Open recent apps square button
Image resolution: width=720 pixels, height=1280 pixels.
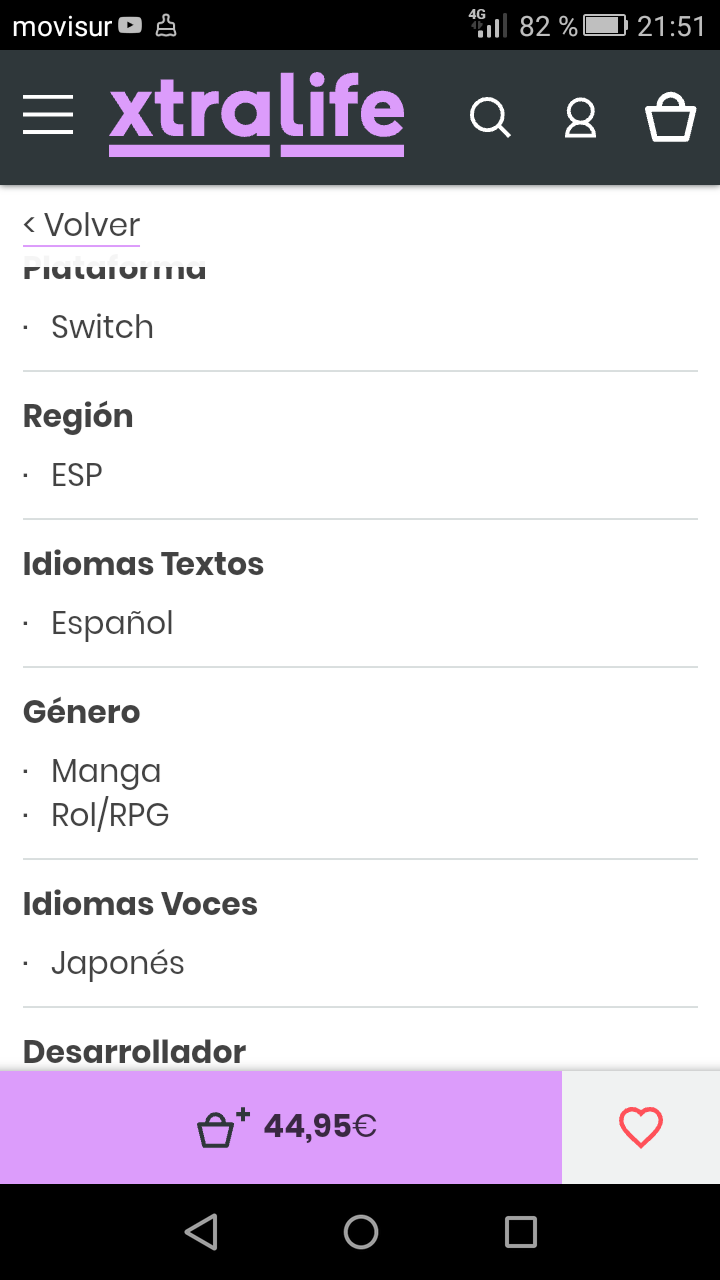coord(520,1232)
